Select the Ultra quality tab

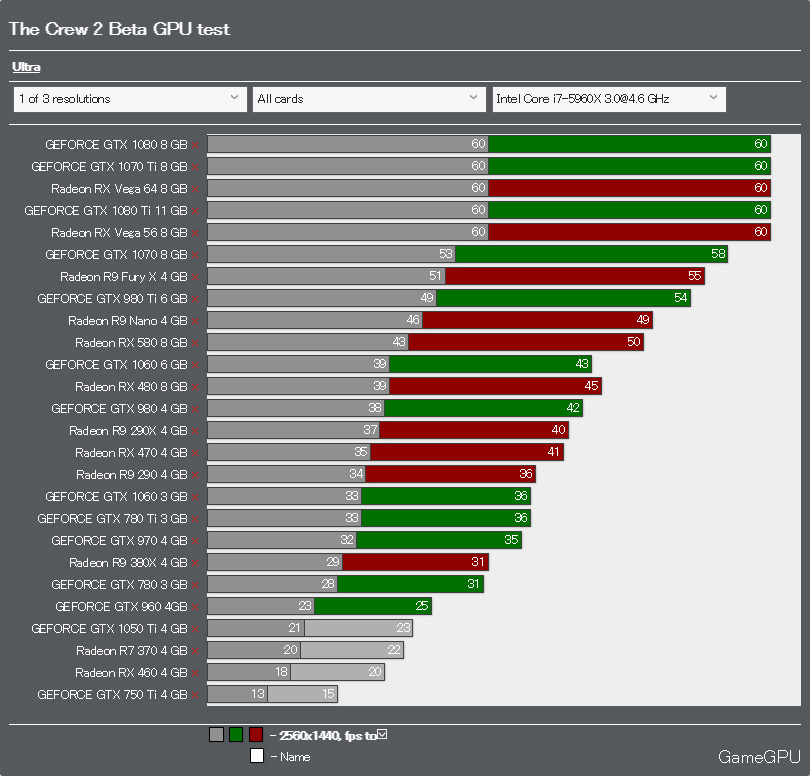point(26,67)
